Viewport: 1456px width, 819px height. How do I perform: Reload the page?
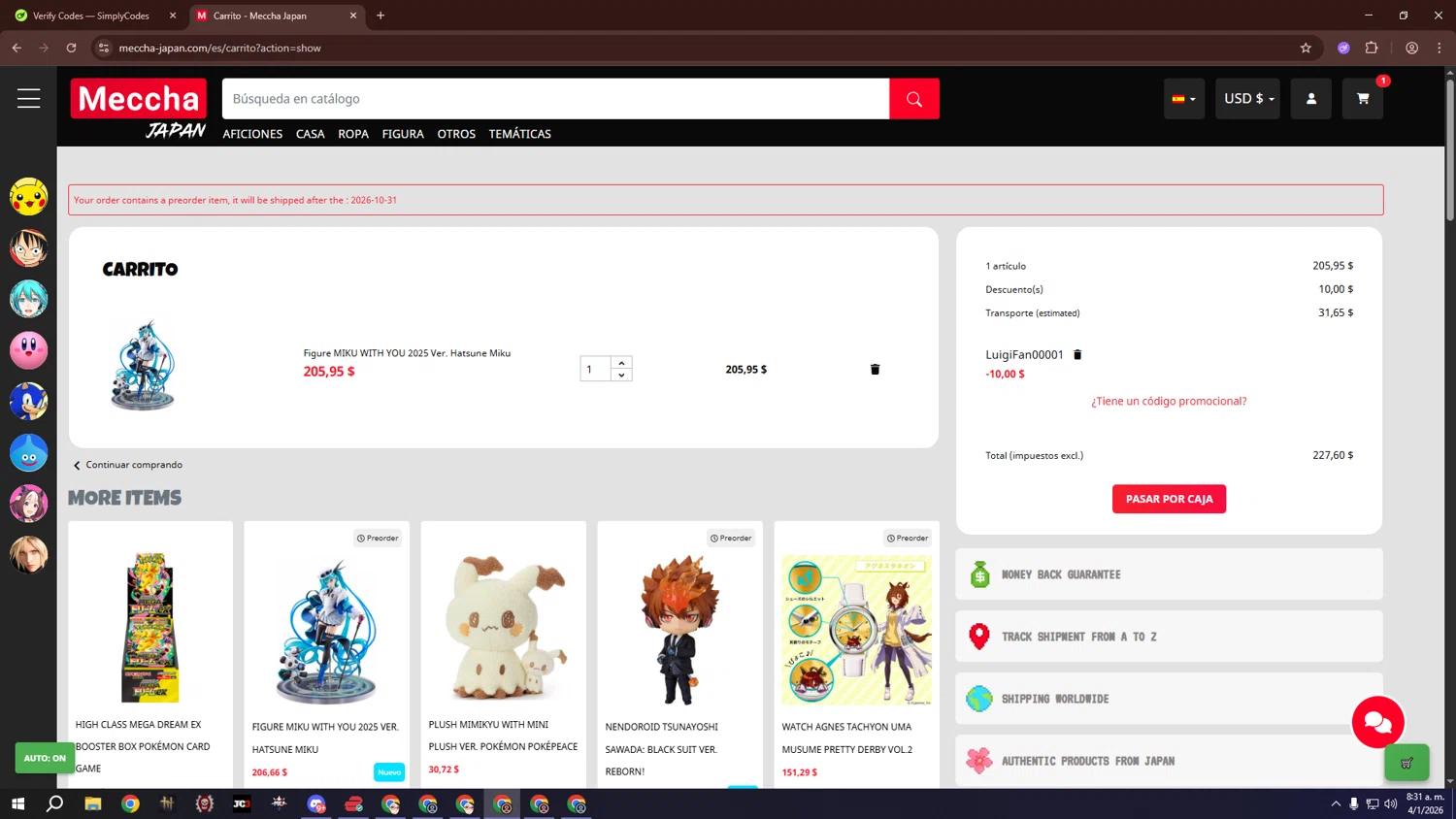[x=71, y=48]
